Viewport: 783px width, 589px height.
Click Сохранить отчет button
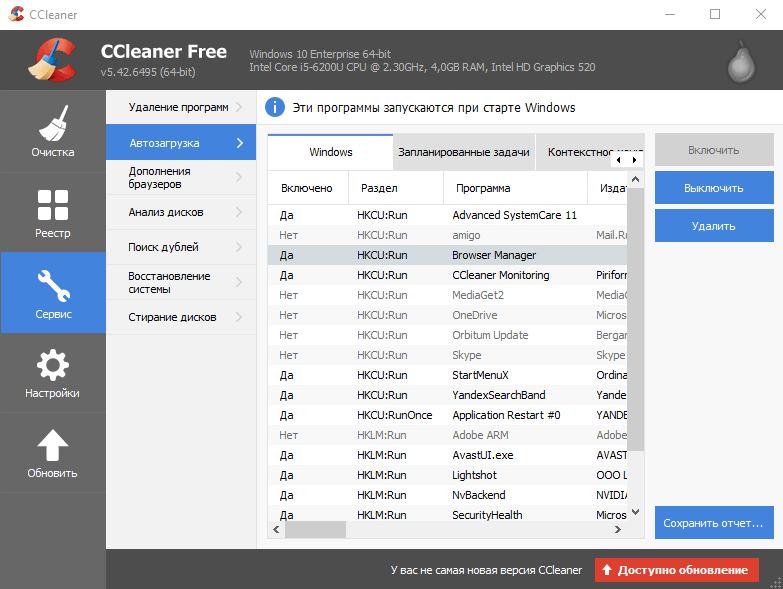(x=714, y=523)
